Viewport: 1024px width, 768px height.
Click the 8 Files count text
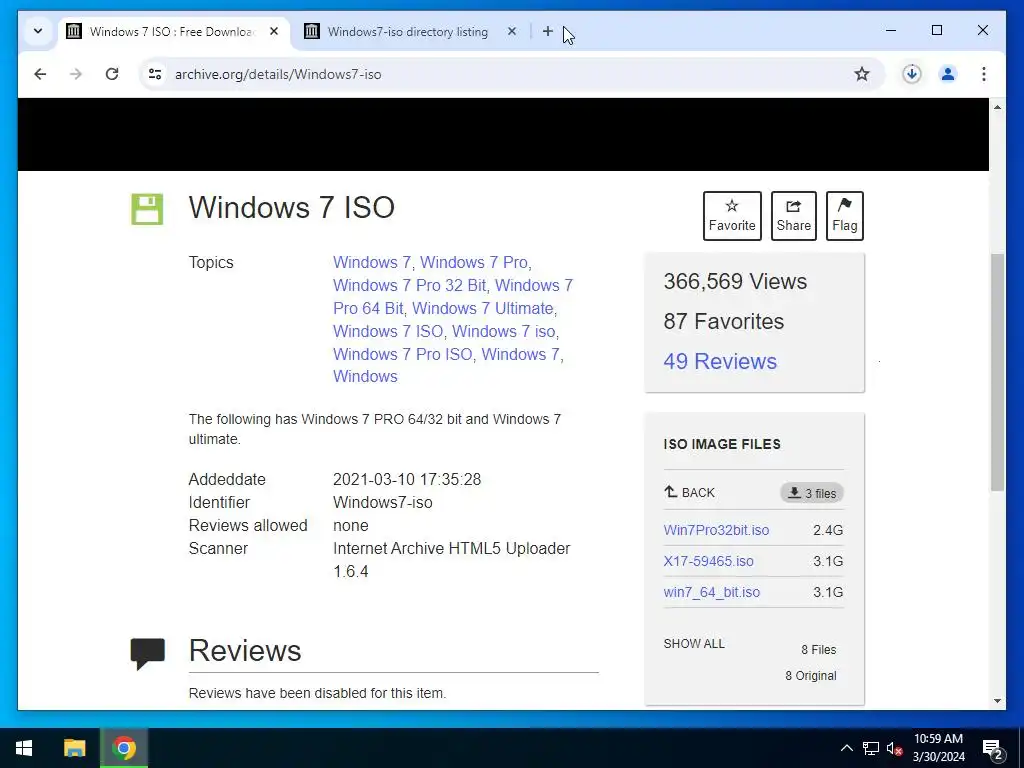(x=818, y=650)
